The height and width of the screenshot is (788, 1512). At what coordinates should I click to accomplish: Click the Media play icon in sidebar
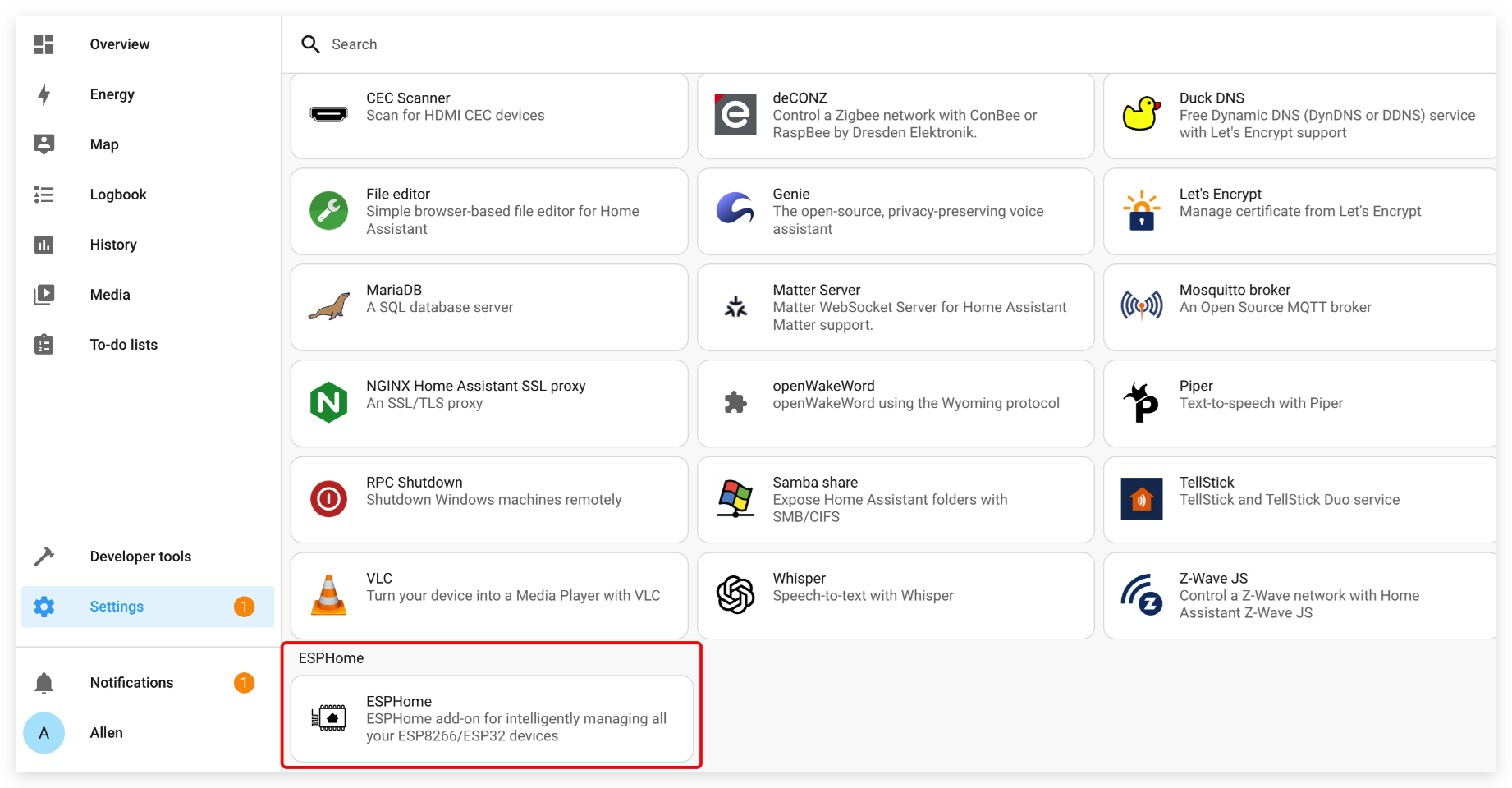coord(44,295)
